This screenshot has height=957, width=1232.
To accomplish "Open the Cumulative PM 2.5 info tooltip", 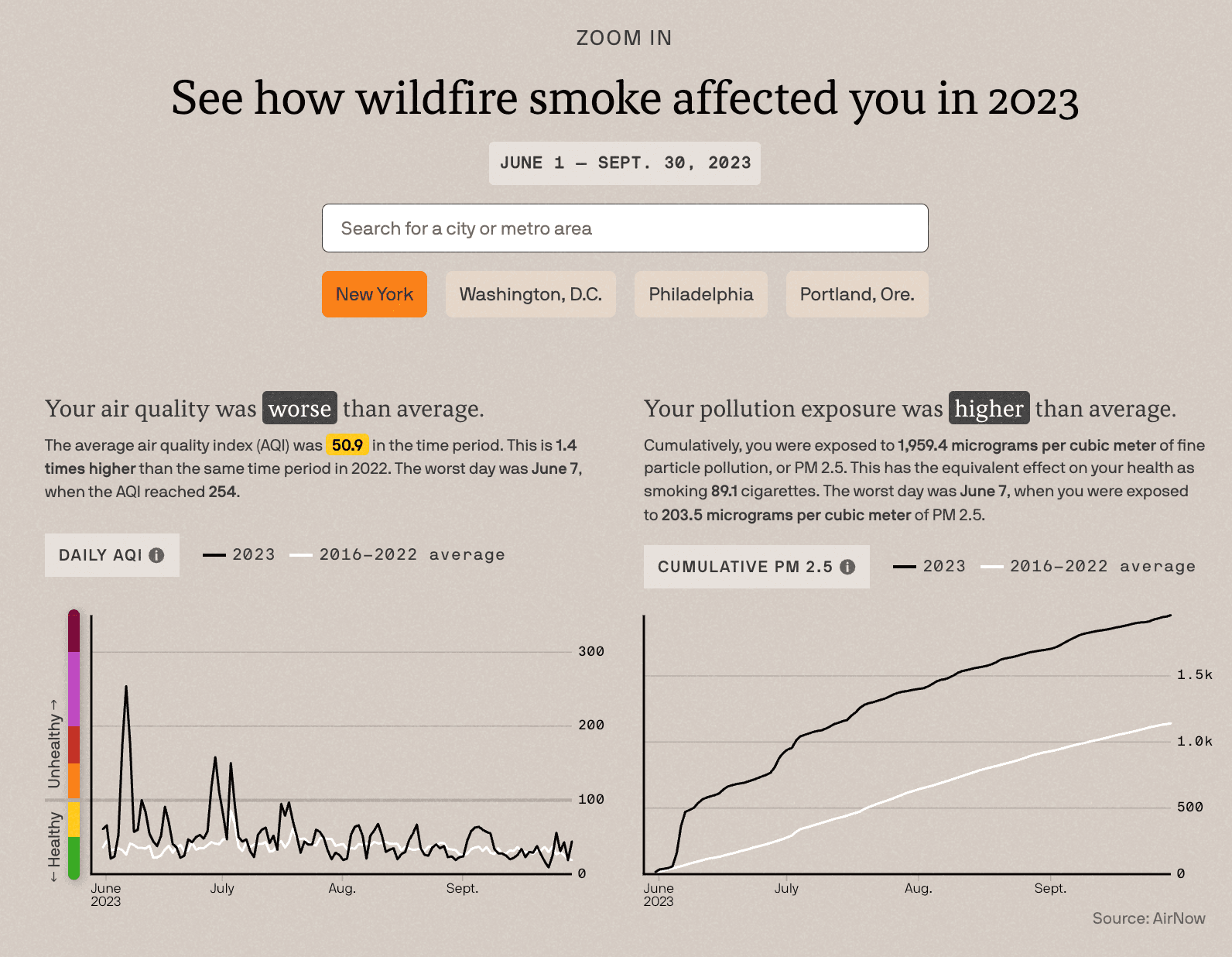I will point(847,566).
